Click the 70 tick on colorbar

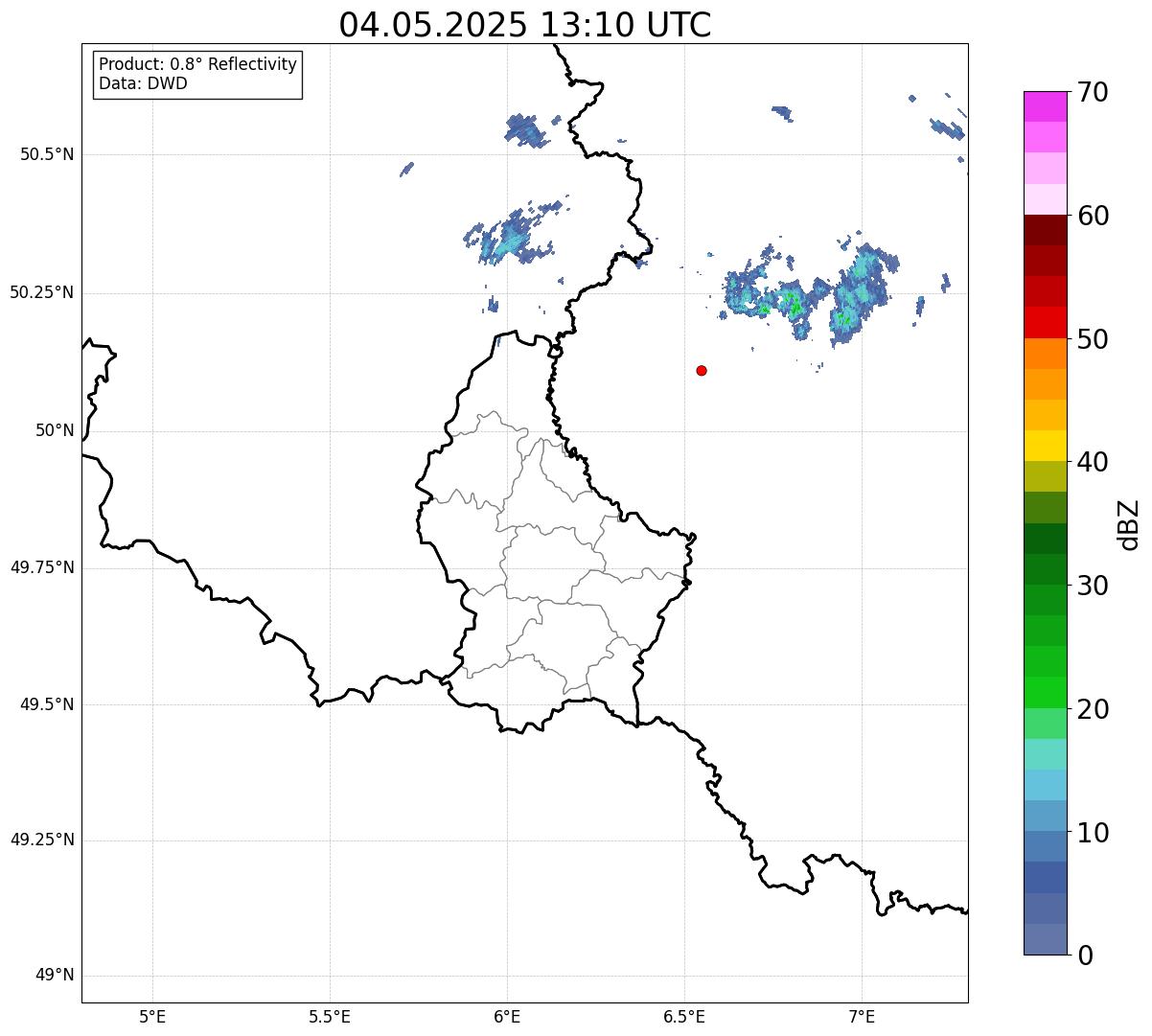pyautogui.click(x=1092, y=92)
